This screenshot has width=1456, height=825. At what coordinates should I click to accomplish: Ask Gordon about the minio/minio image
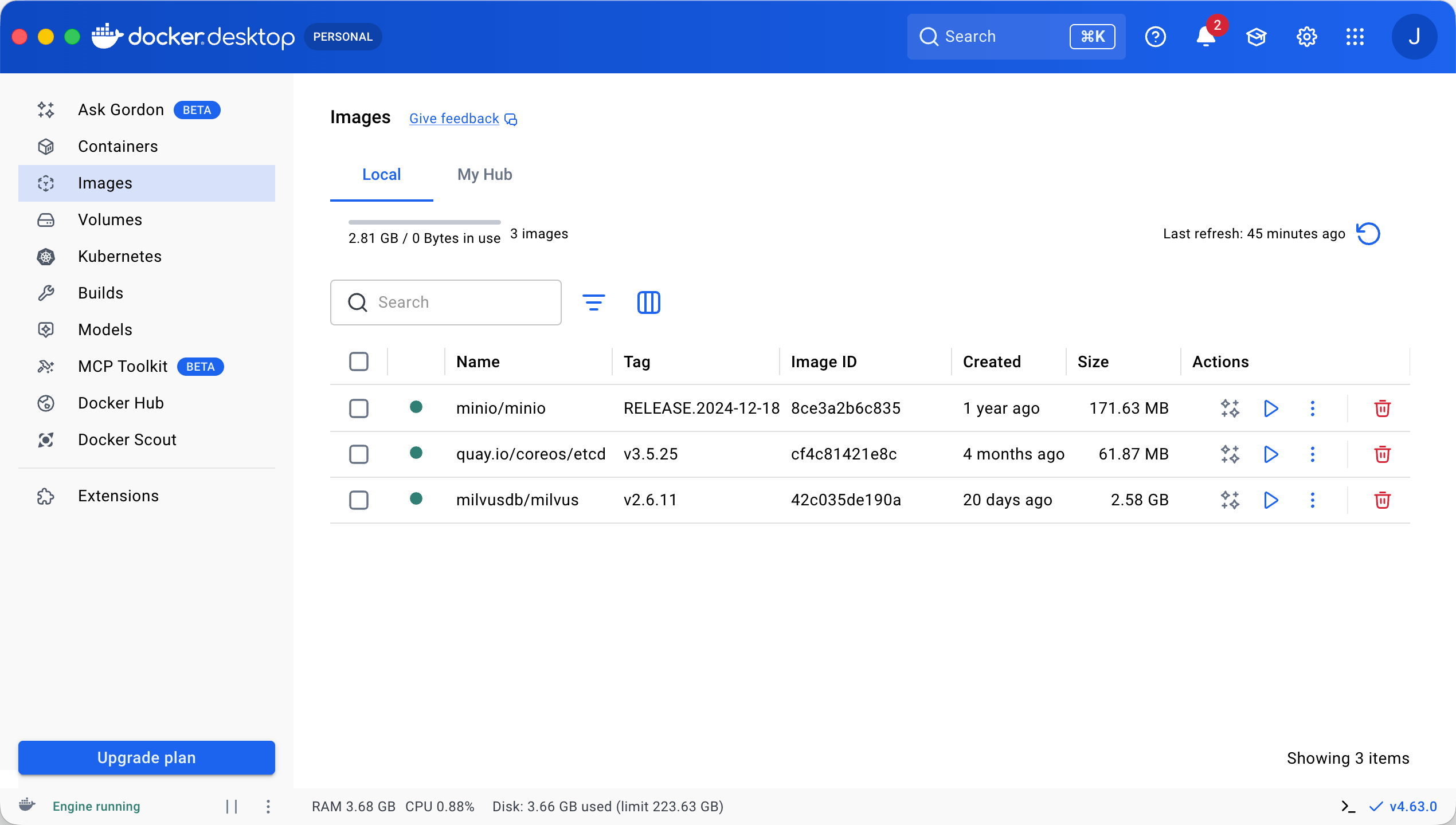click(x=1230, y=408)
